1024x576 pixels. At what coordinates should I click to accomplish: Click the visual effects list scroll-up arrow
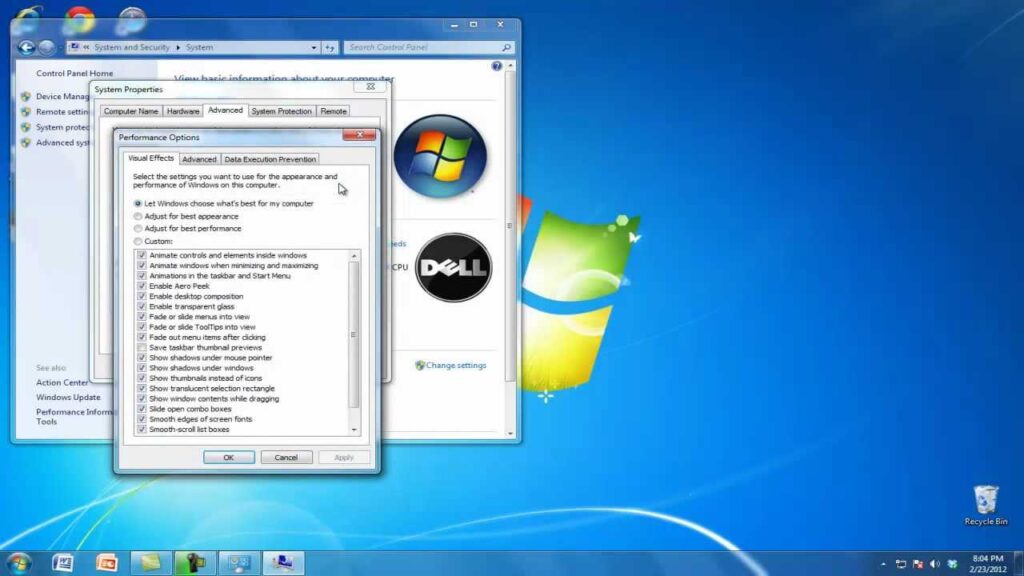354,256
